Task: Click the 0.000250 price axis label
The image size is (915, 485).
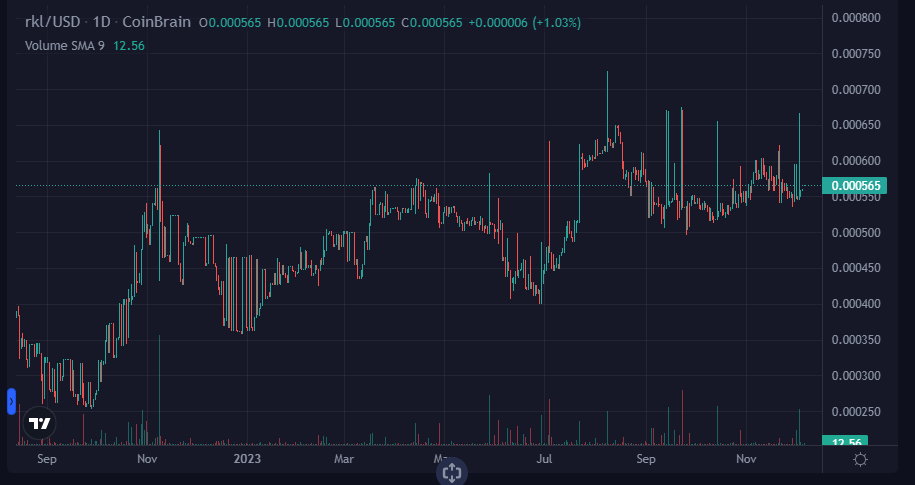Action: [855, 411]
